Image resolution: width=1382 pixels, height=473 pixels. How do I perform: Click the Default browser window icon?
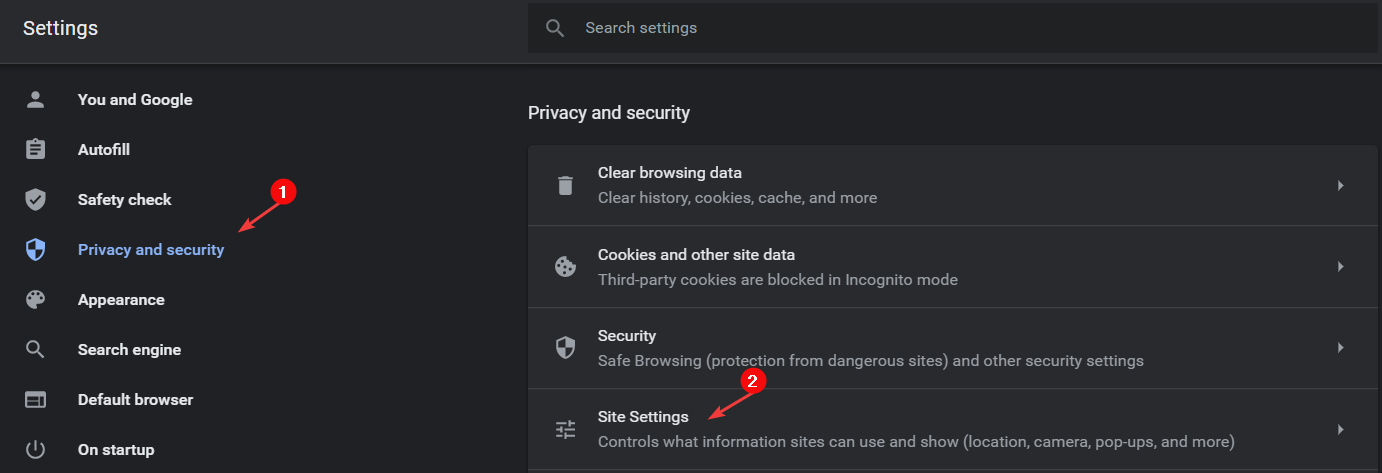click(36, 399)
